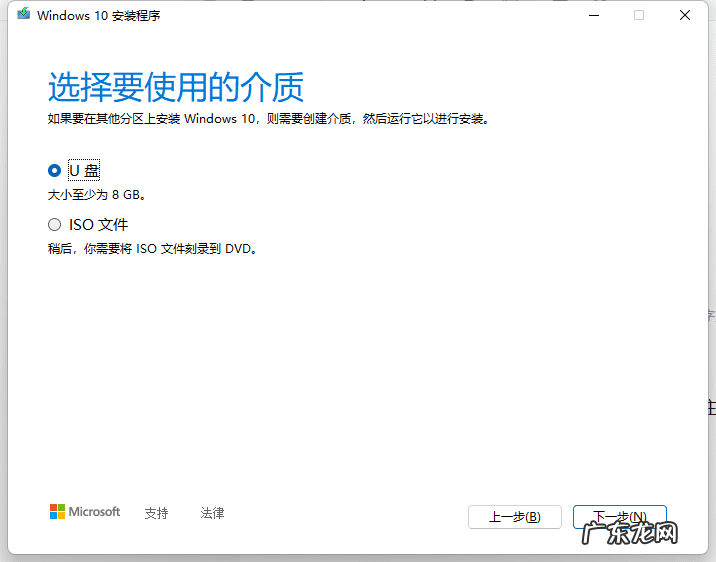
Task: Click the Windows 10 setup title icon
Action: pos(24,14)
